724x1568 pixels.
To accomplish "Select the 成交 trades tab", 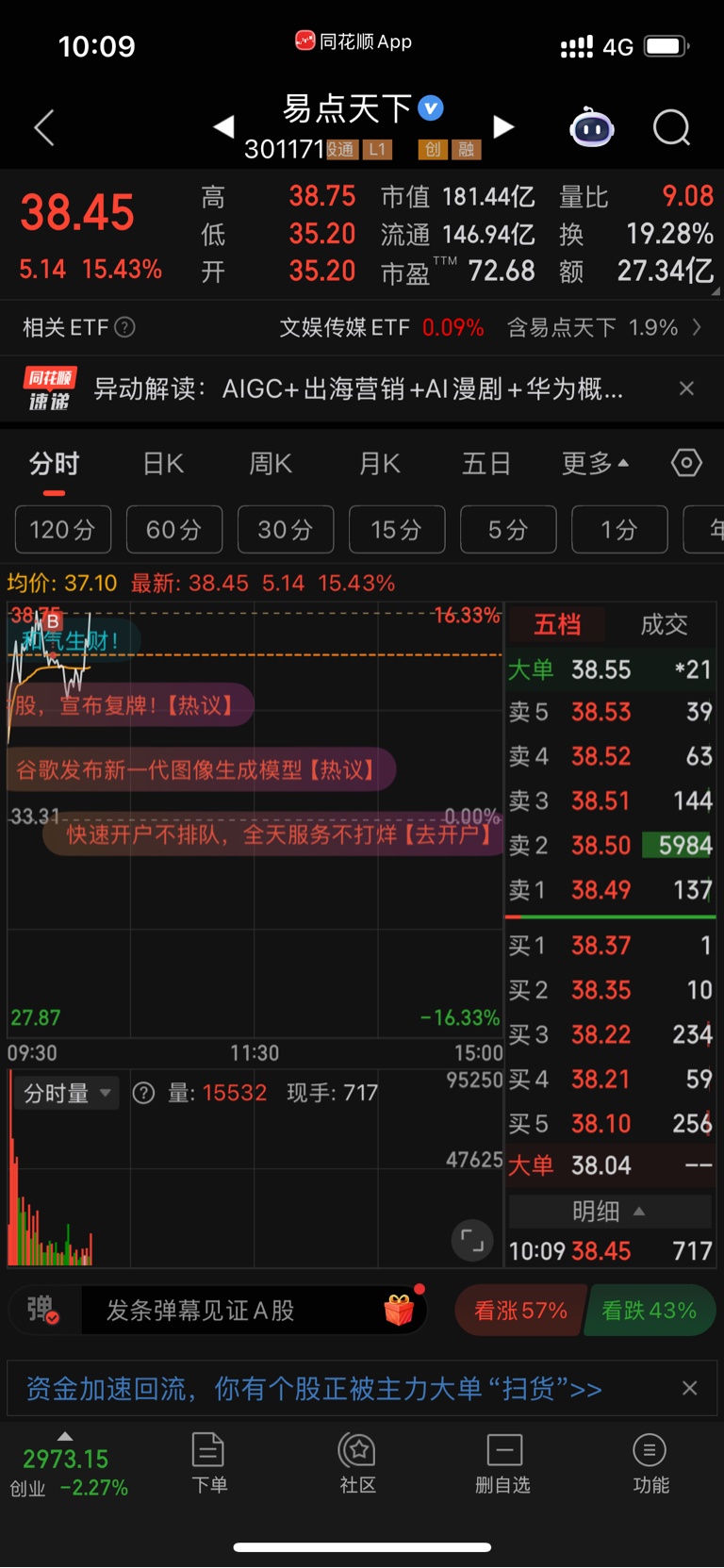I will tap(664, 624).
